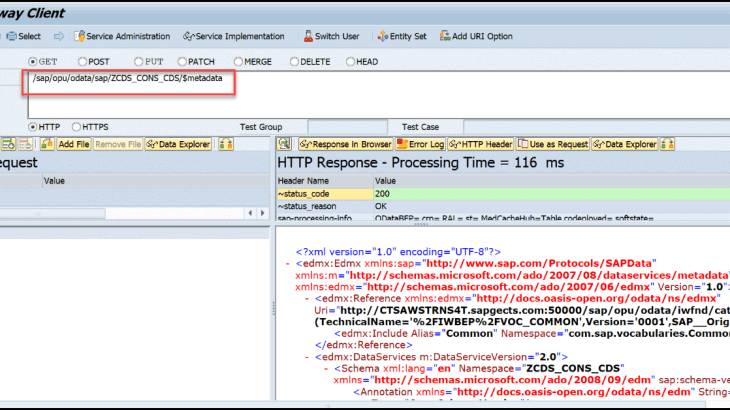Click the add header row icon in request toolbar
730x410 pixels.
8,144
